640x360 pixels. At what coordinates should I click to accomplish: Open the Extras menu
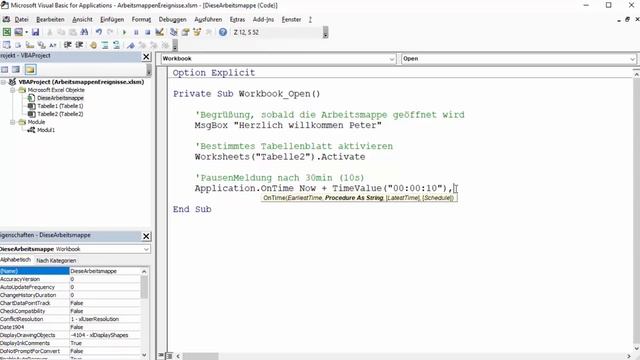tap(237, 19)
